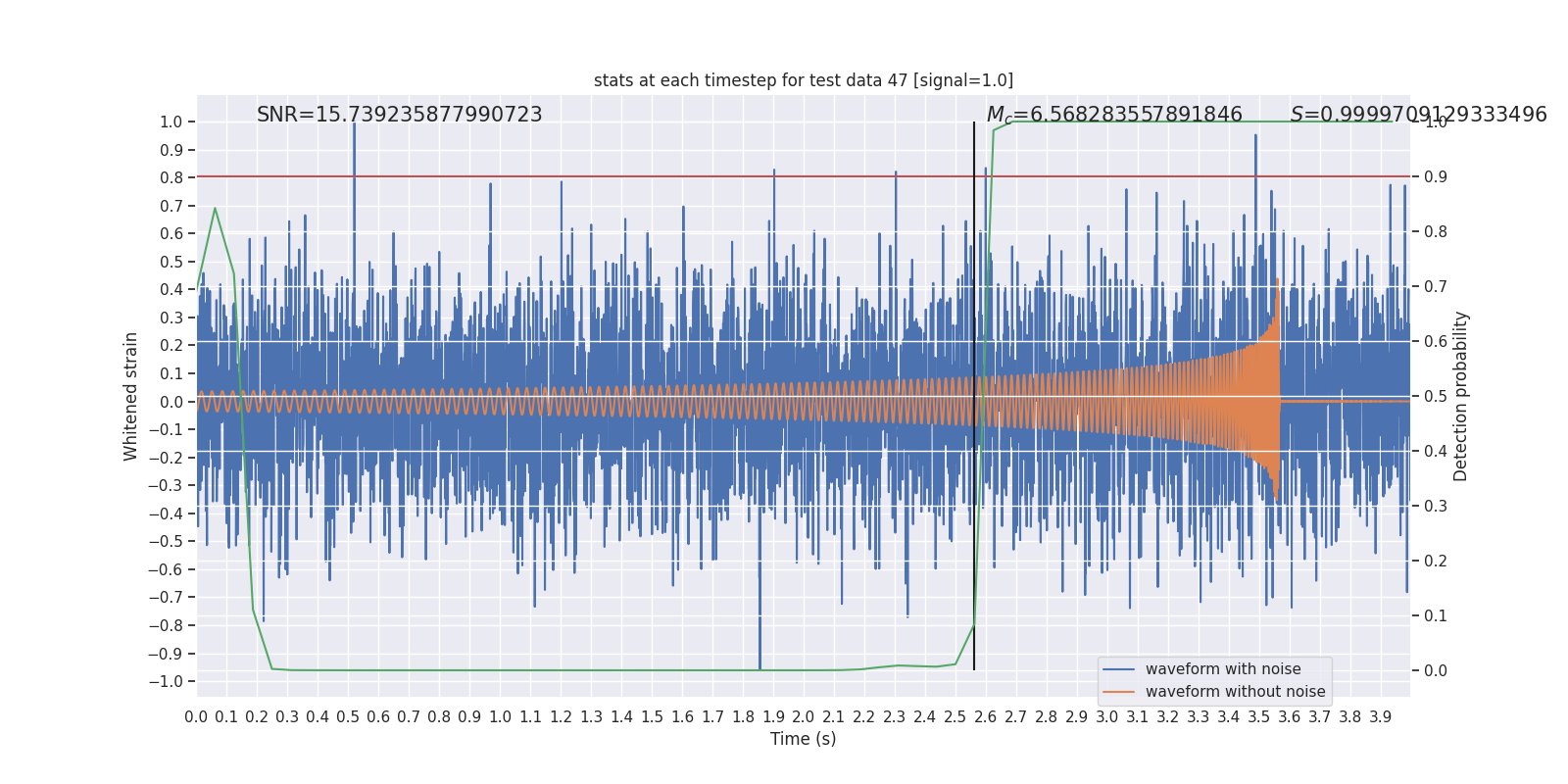Screen dimensions: 1568x784
Task: Click the 0.3 tick on the Whitened strain axis
Action: [171, 318]
